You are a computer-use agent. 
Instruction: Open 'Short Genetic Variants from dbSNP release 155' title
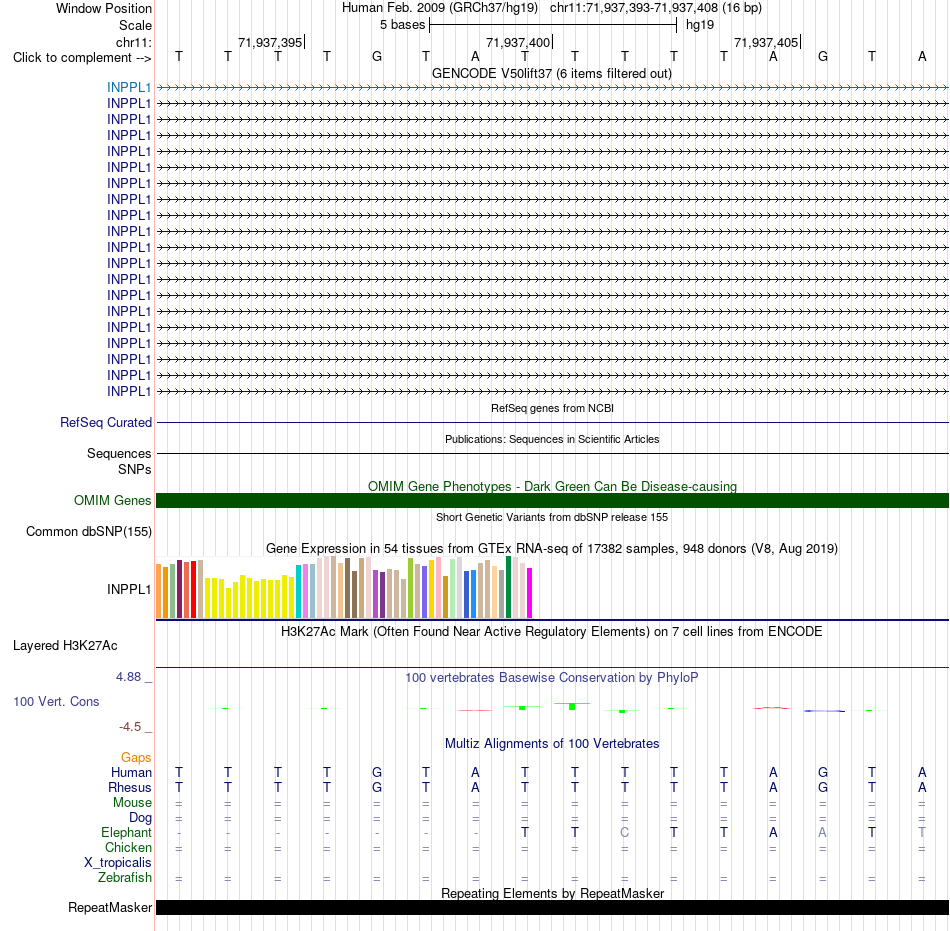[x=552, y=517]
